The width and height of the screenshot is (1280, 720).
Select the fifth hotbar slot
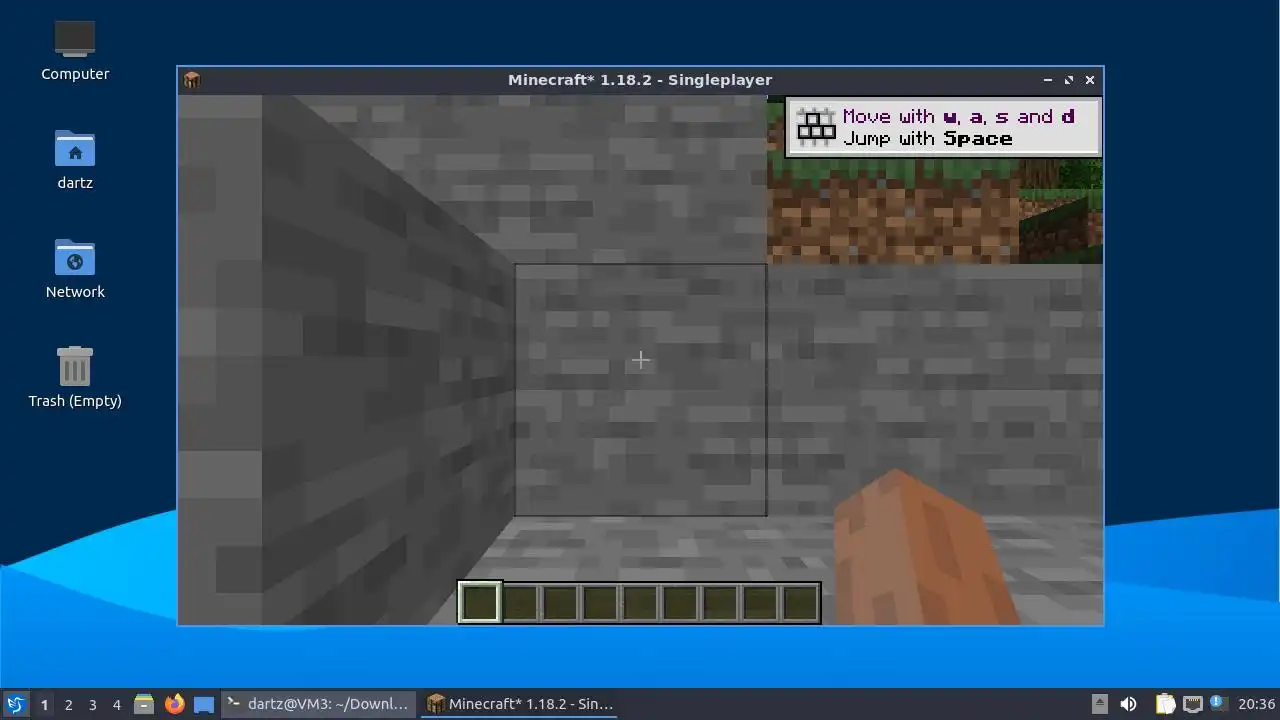640,602
